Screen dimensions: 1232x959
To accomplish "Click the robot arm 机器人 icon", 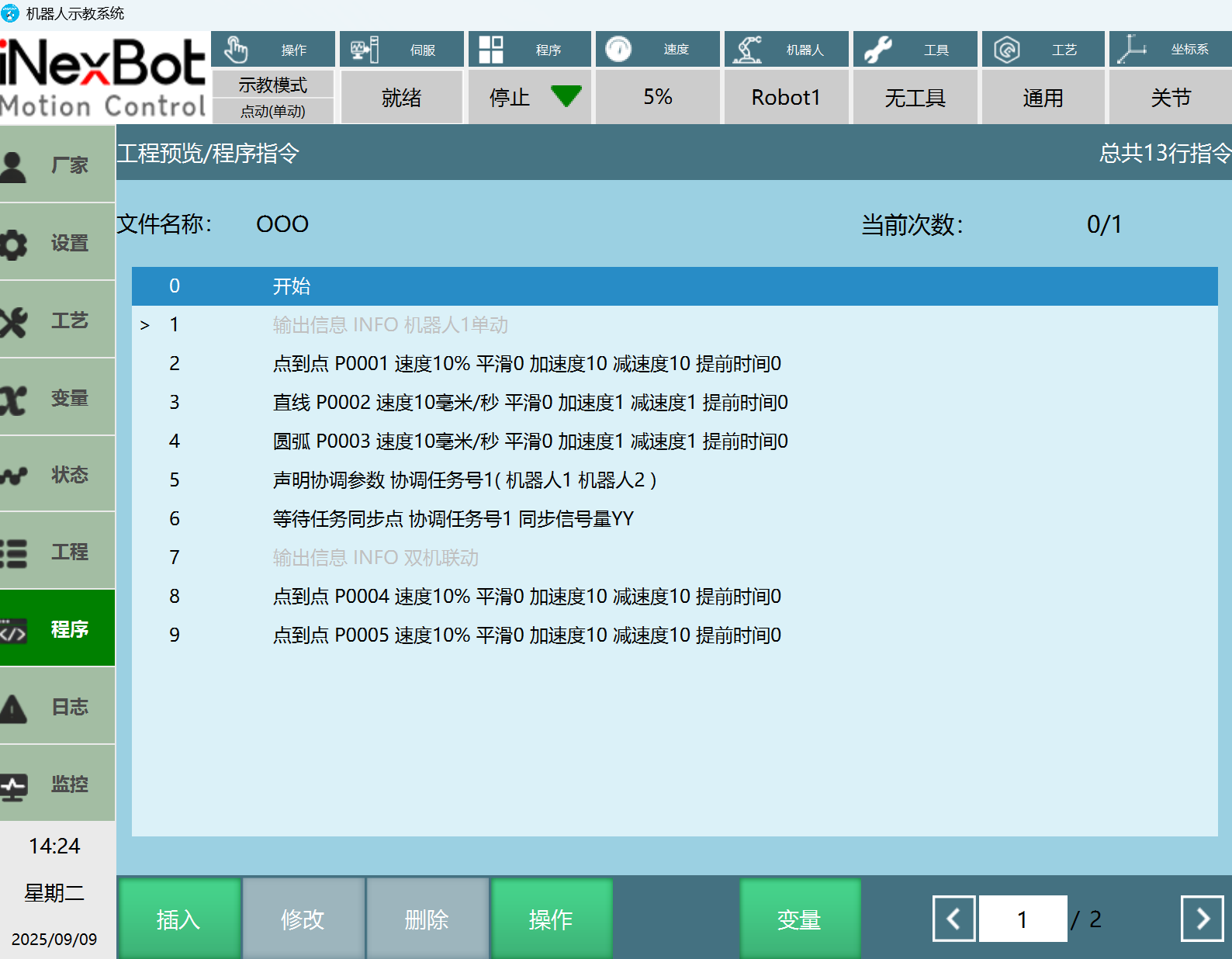I will tap(748, 50).
